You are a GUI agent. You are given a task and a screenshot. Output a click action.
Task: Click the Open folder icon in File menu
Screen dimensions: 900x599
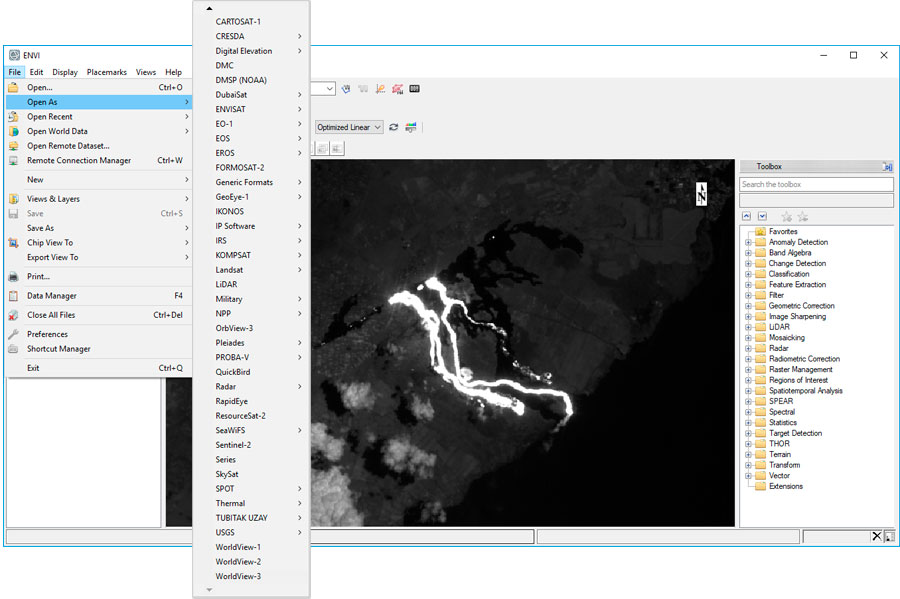tap(13, 88)
